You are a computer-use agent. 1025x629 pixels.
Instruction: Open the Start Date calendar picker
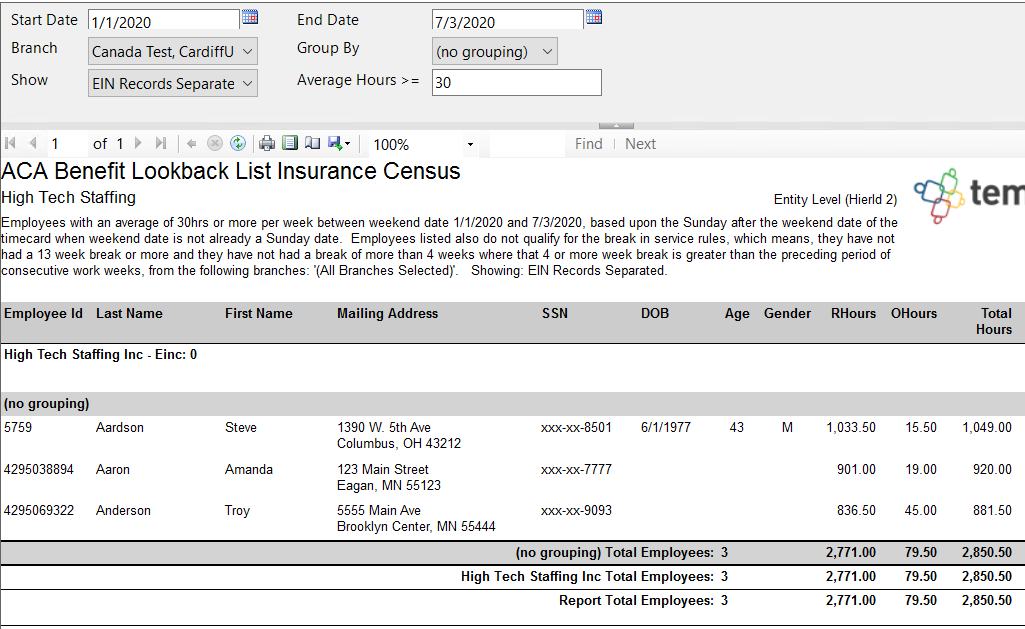tap(250, 17)
